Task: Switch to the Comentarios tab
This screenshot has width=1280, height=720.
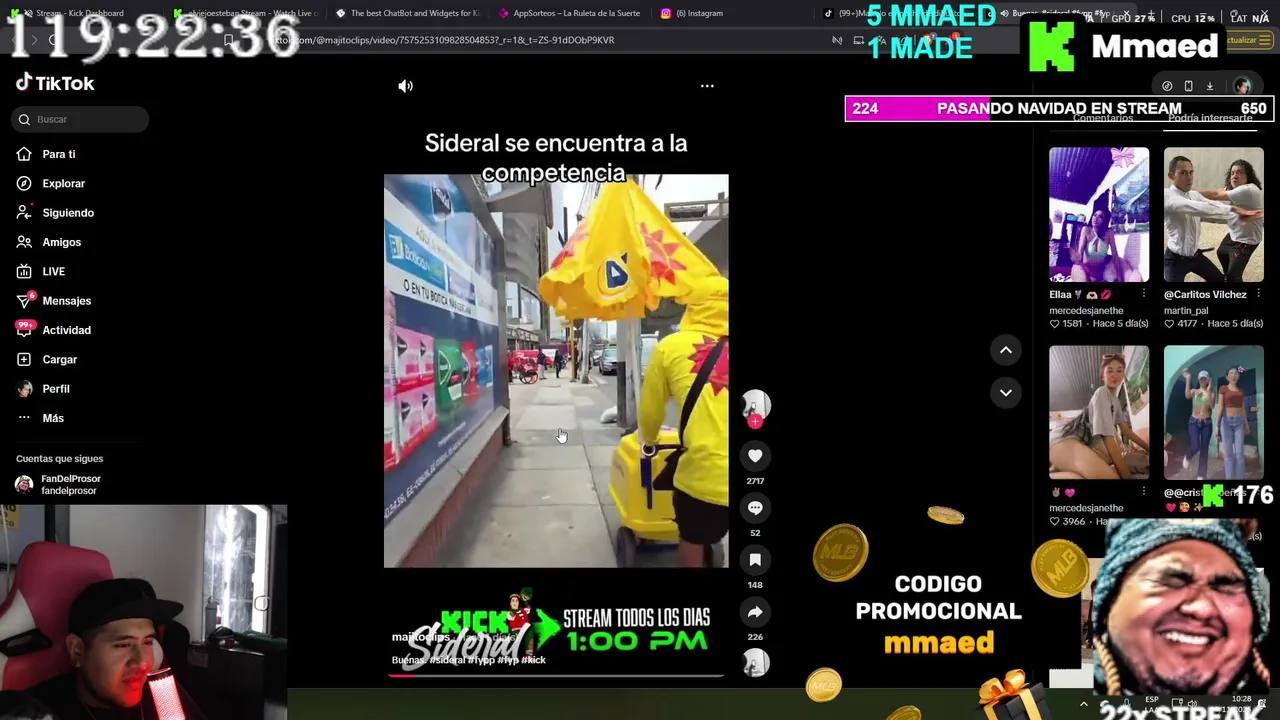Action: [x=1103, y=118]
